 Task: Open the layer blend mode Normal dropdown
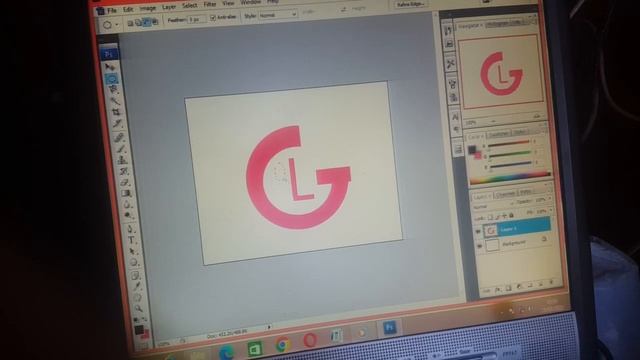493,205
